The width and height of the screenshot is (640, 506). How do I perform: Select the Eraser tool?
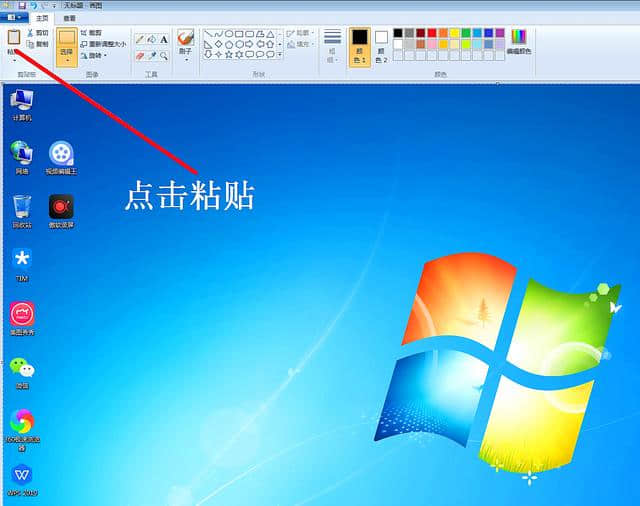(x=140, y=55)
